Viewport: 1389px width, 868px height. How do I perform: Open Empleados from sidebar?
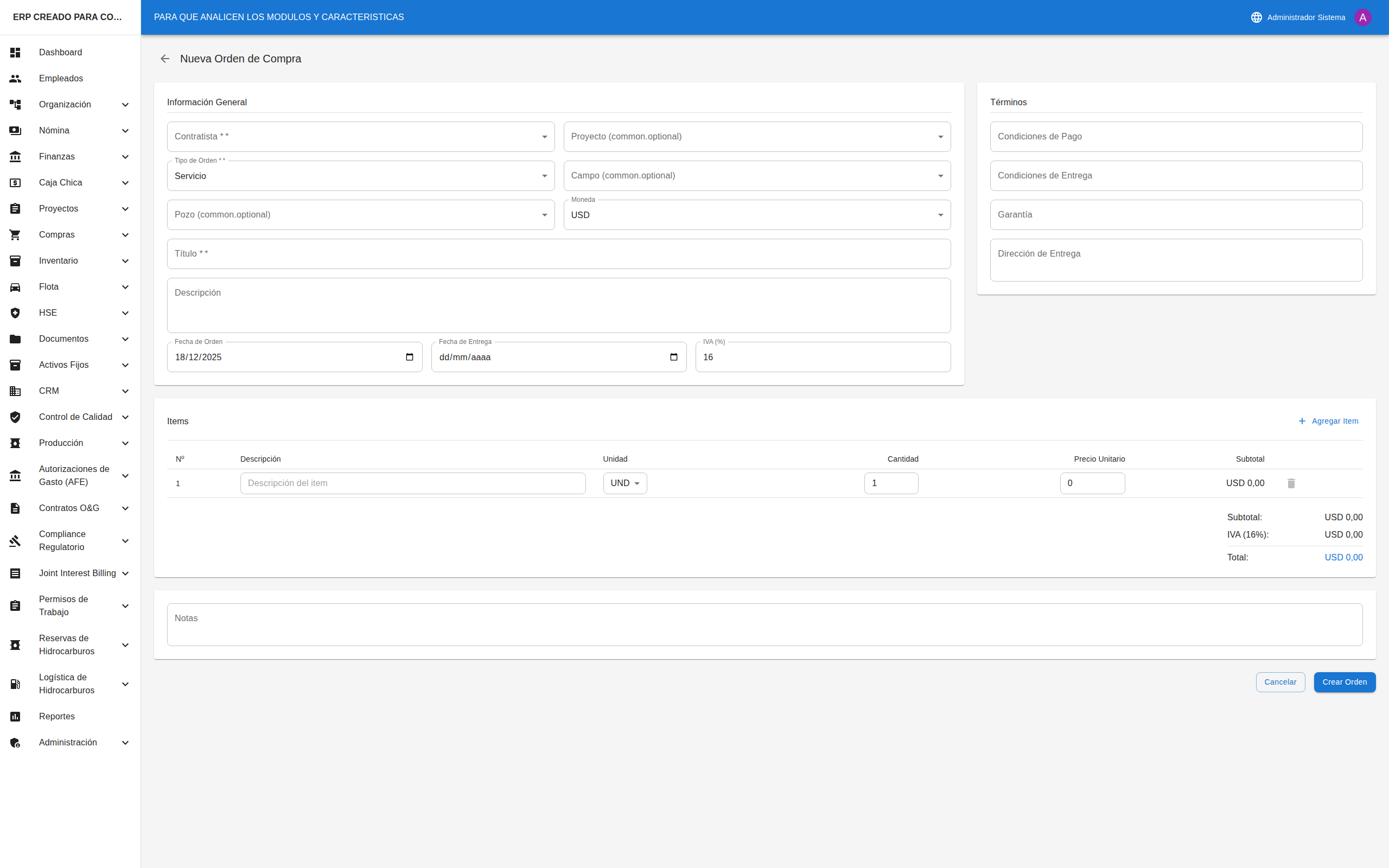[61, 79]
